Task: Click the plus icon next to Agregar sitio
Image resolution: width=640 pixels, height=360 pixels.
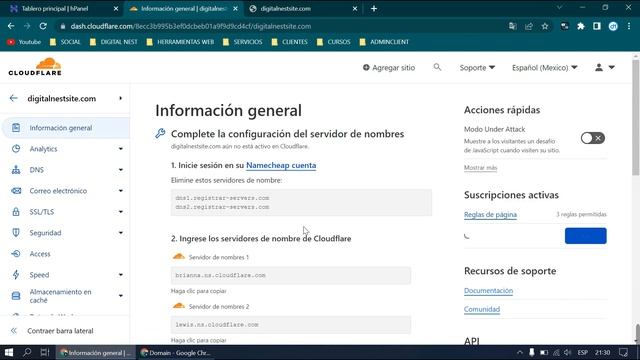Action: coord(366,67)
